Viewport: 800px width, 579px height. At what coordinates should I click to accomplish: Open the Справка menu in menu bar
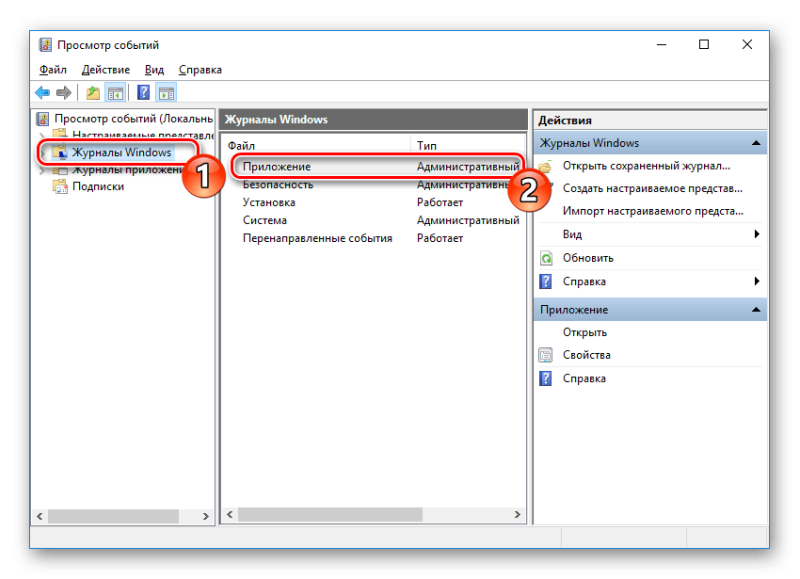200,70
